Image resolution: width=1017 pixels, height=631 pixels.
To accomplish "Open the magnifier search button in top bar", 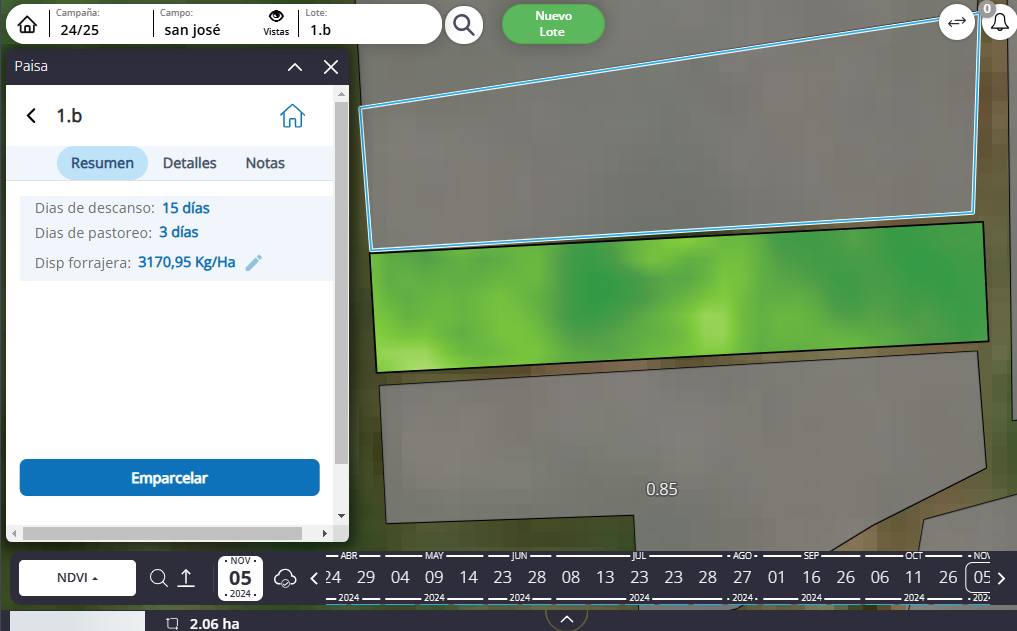I will [464, 25].
